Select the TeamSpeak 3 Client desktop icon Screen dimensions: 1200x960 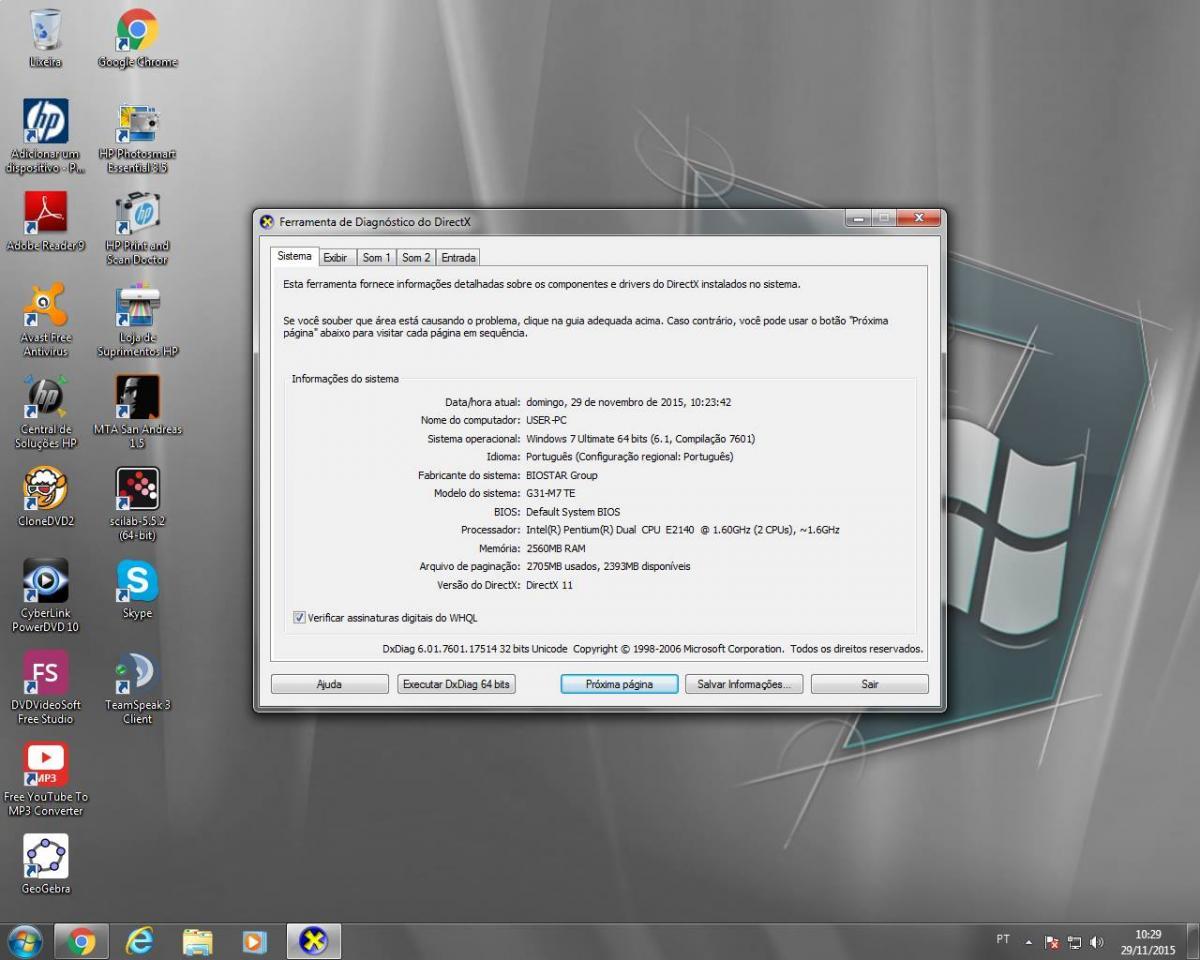click(x=137, y=688)
